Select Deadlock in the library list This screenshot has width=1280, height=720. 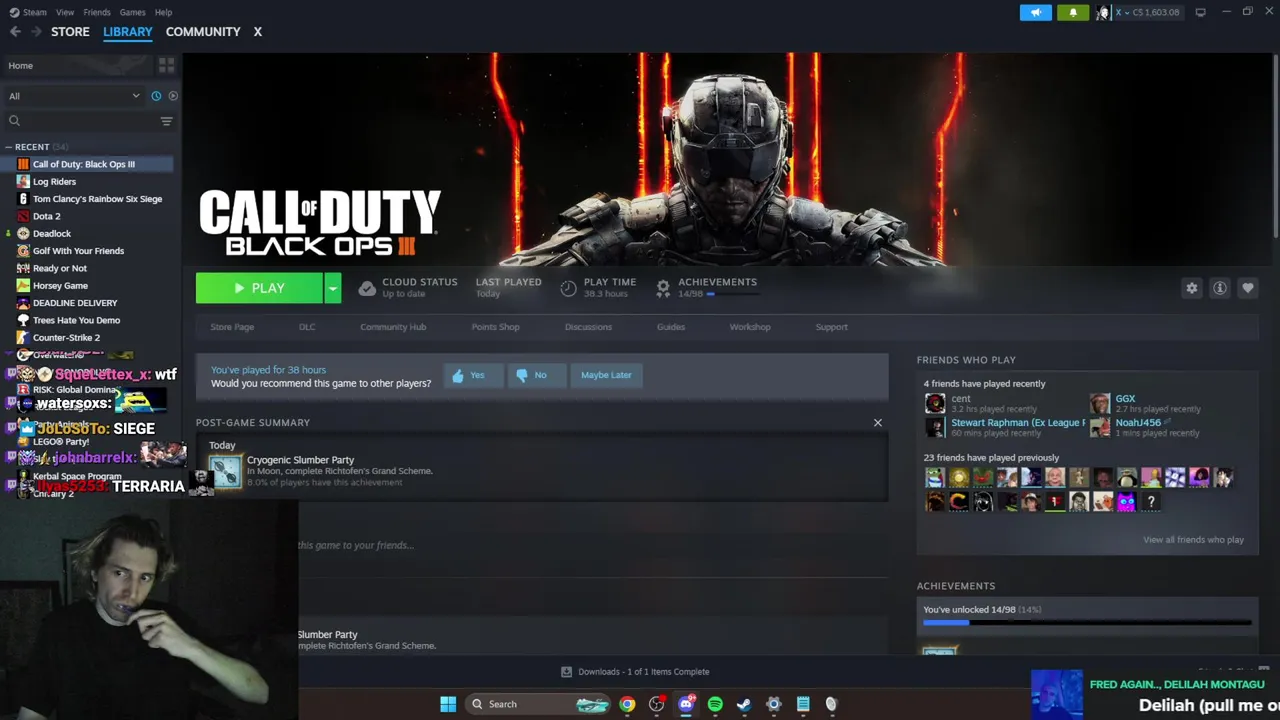coord(52,234)
